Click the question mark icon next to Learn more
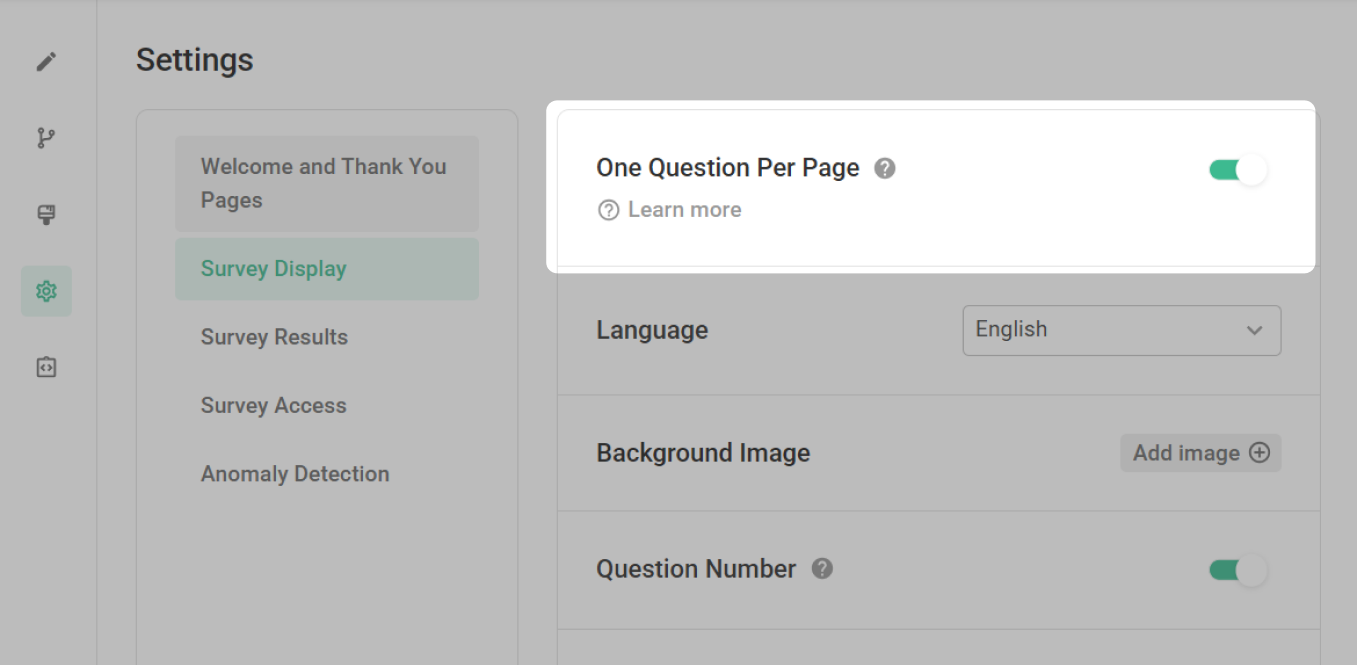 pyautogui.click(x=608, y=210)
